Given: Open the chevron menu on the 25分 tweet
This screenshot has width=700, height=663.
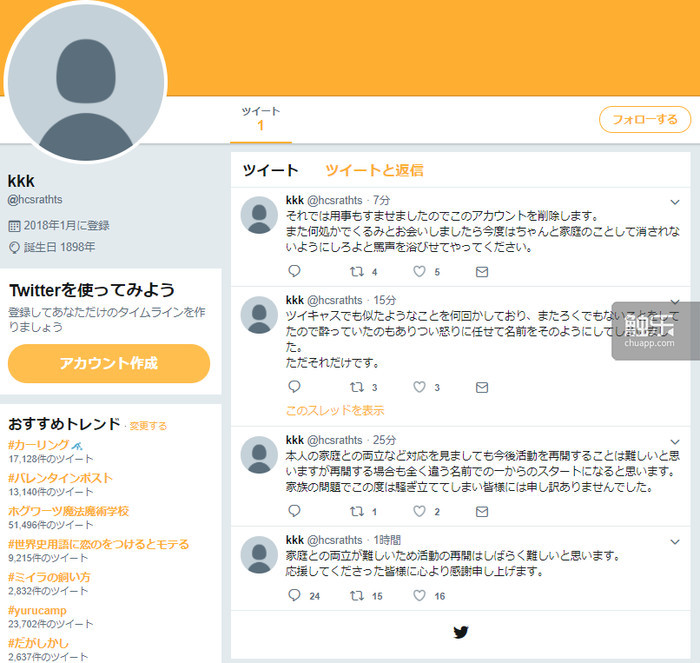Looking at the screenshot, I should [x=675, y=442].
